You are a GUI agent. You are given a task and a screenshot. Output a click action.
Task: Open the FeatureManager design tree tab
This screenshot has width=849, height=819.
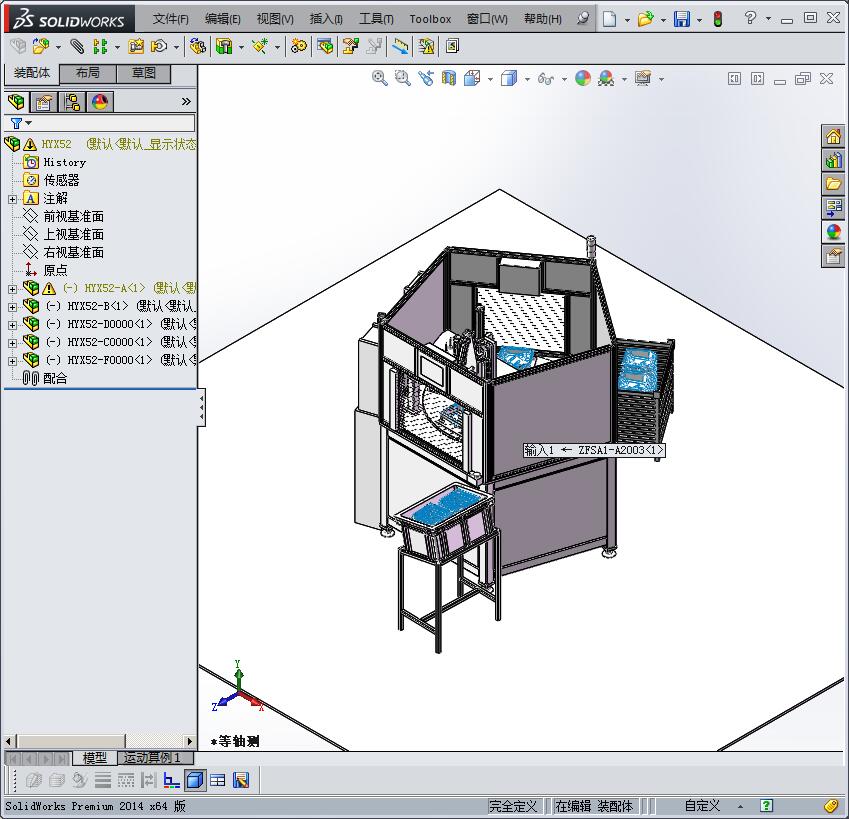[x=16, y=102]
